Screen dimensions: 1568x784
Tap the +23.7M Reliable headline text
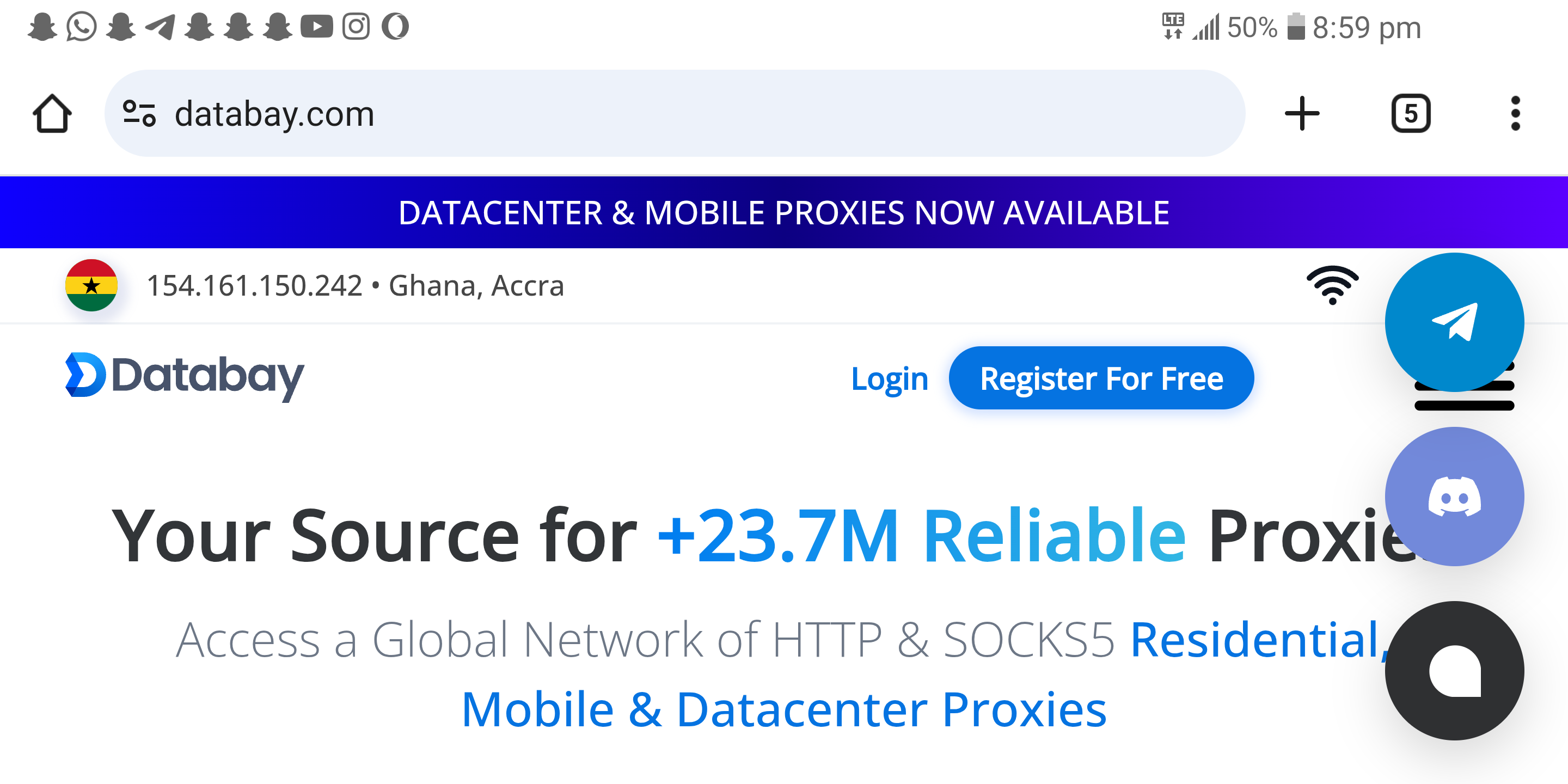pos(921,536)
